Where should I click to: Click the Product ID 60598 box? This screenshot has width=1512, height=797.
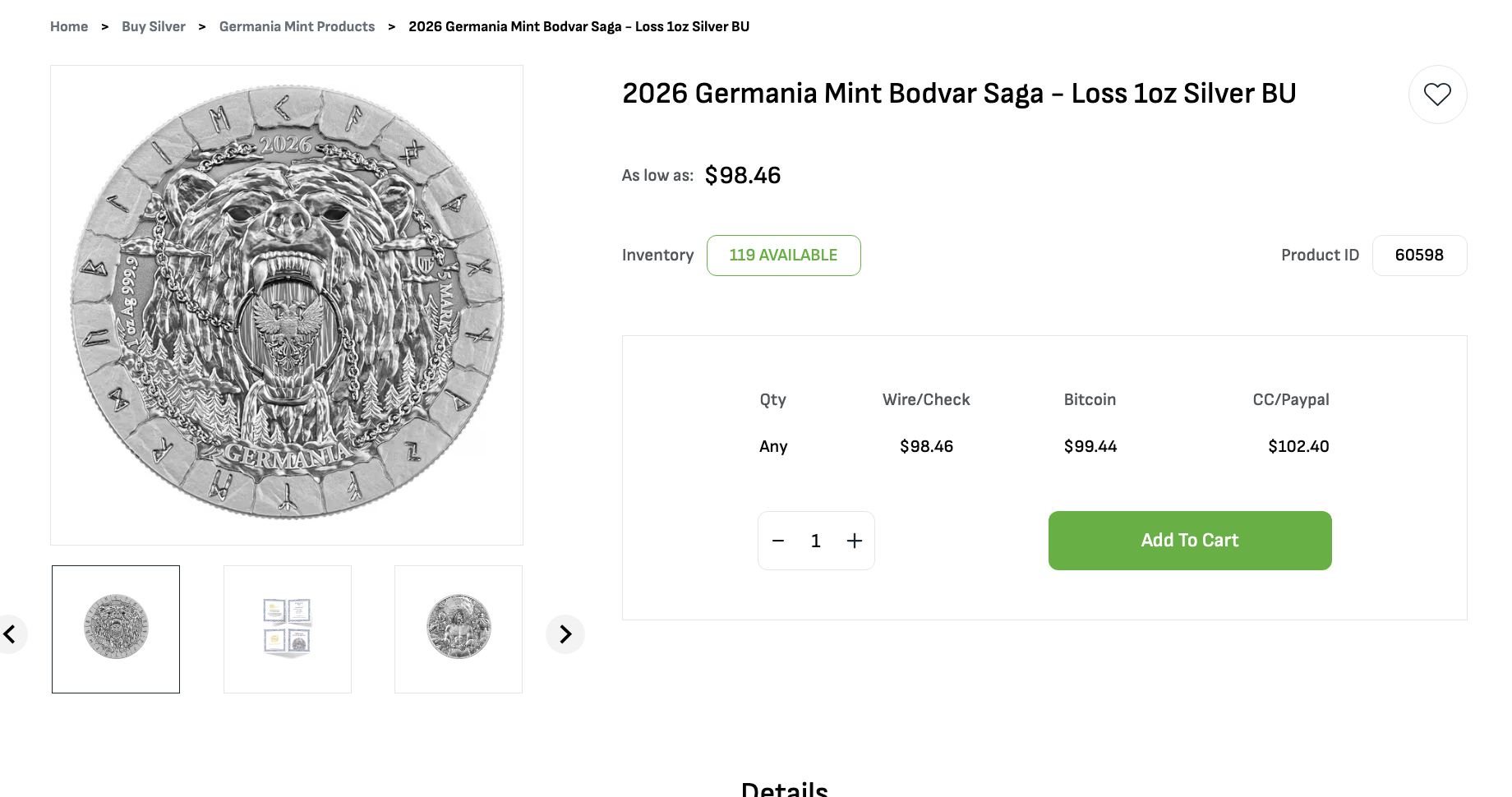coord(1419,256)
